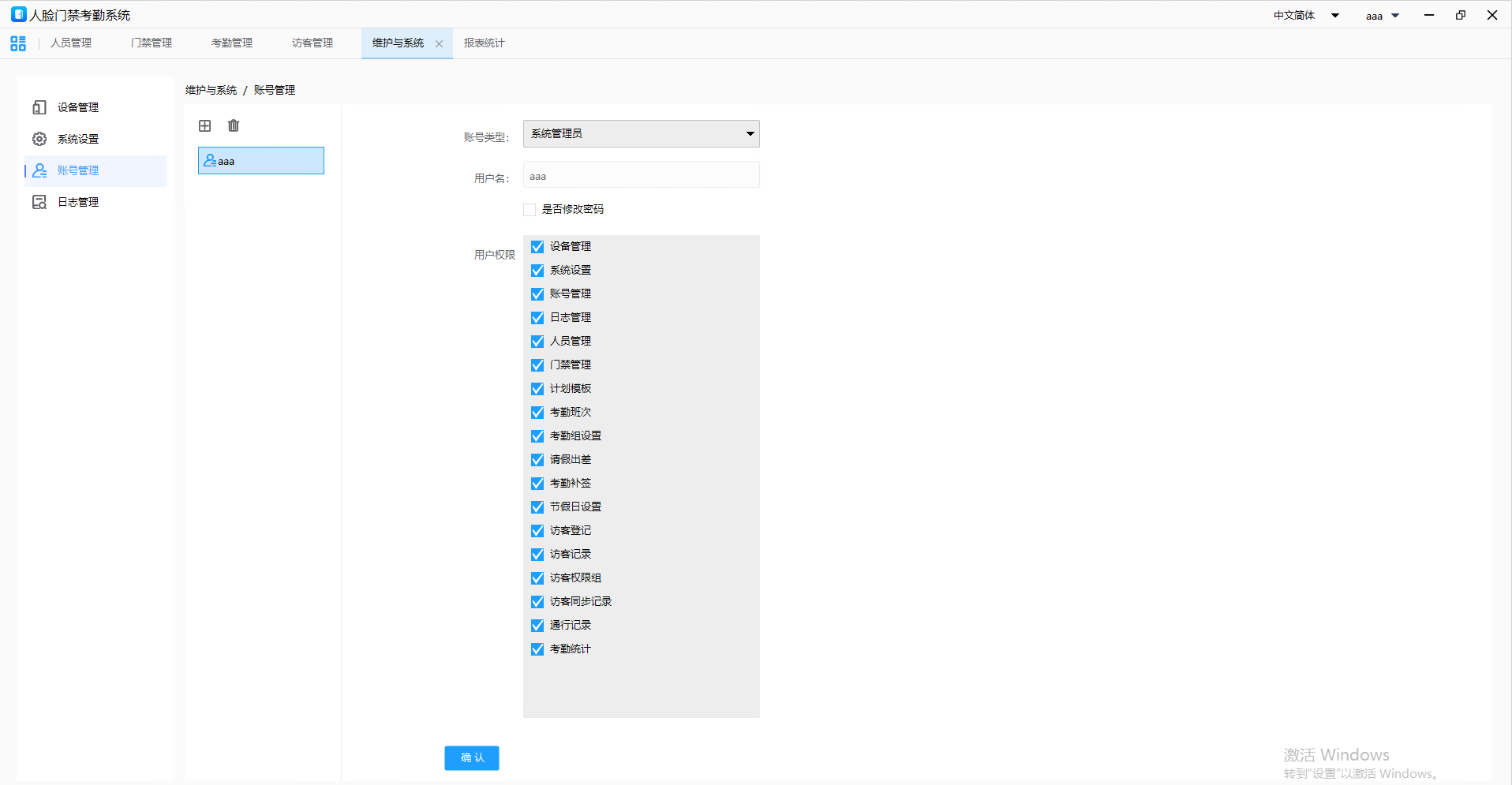Open Log Management (日志管理) sidebar icon
Viewport: 1512px width, 785px height.
[x=39, y=202]
